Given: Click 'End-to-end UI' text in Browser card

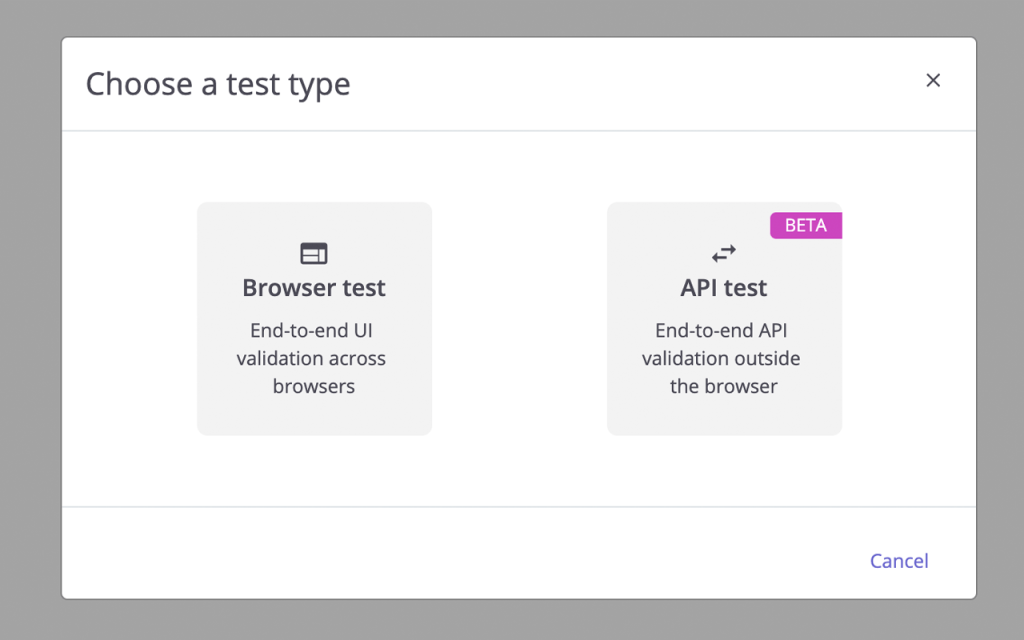Looking at the screenshot, I should point(312,330).
